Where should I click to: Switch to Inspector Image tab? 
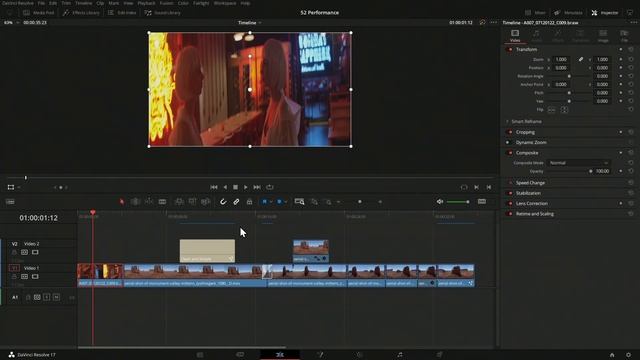(x=603, y=36)
